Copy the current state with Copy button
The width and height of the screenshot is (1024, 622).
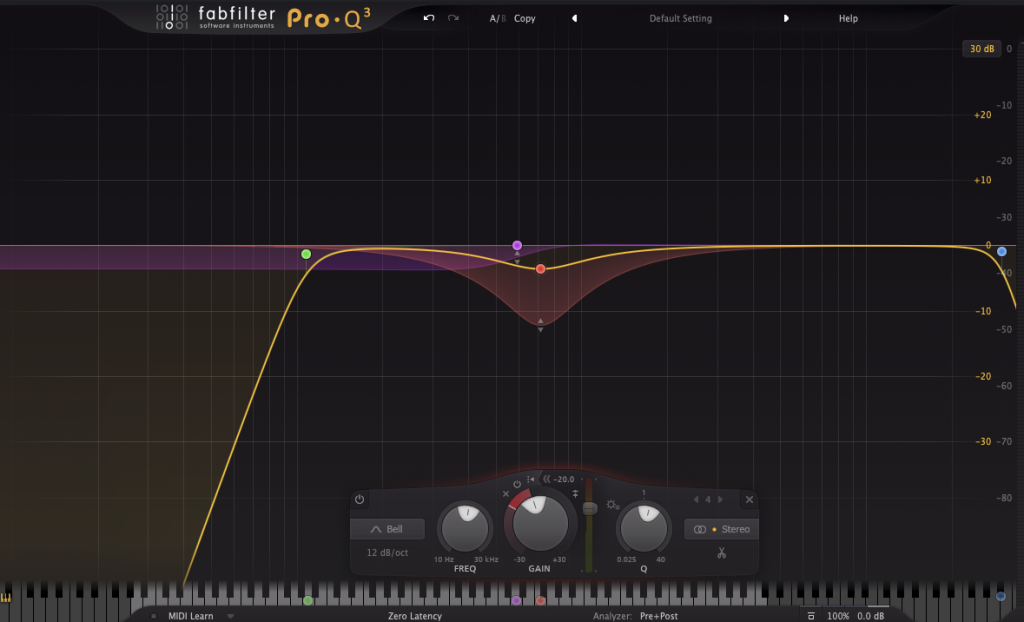point(524,18)
